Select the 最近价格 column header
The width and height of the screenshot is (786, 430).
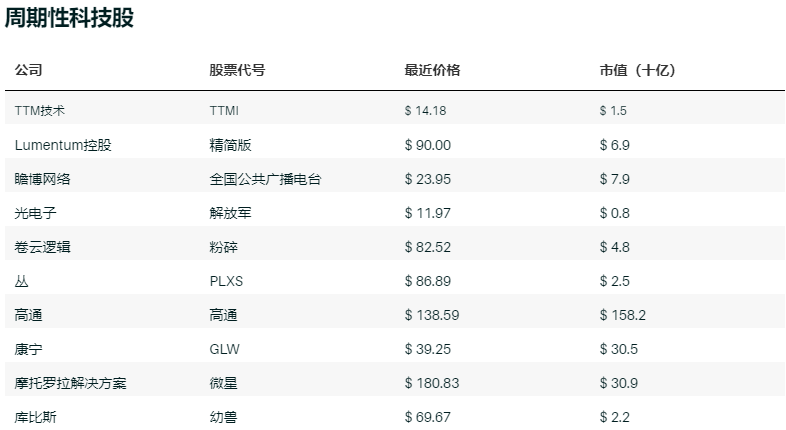click(x=432, y=70)
